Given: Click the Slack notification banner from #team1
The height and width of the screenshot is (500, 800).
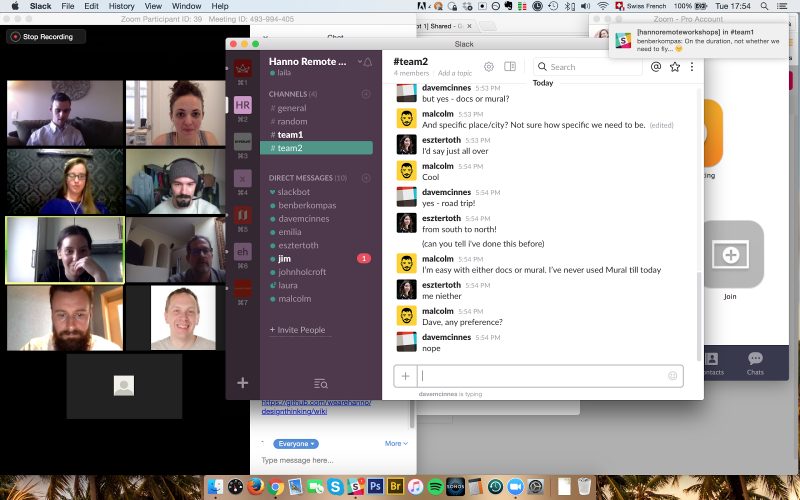Looking at the screenshot, I should [x=698, y=40].
